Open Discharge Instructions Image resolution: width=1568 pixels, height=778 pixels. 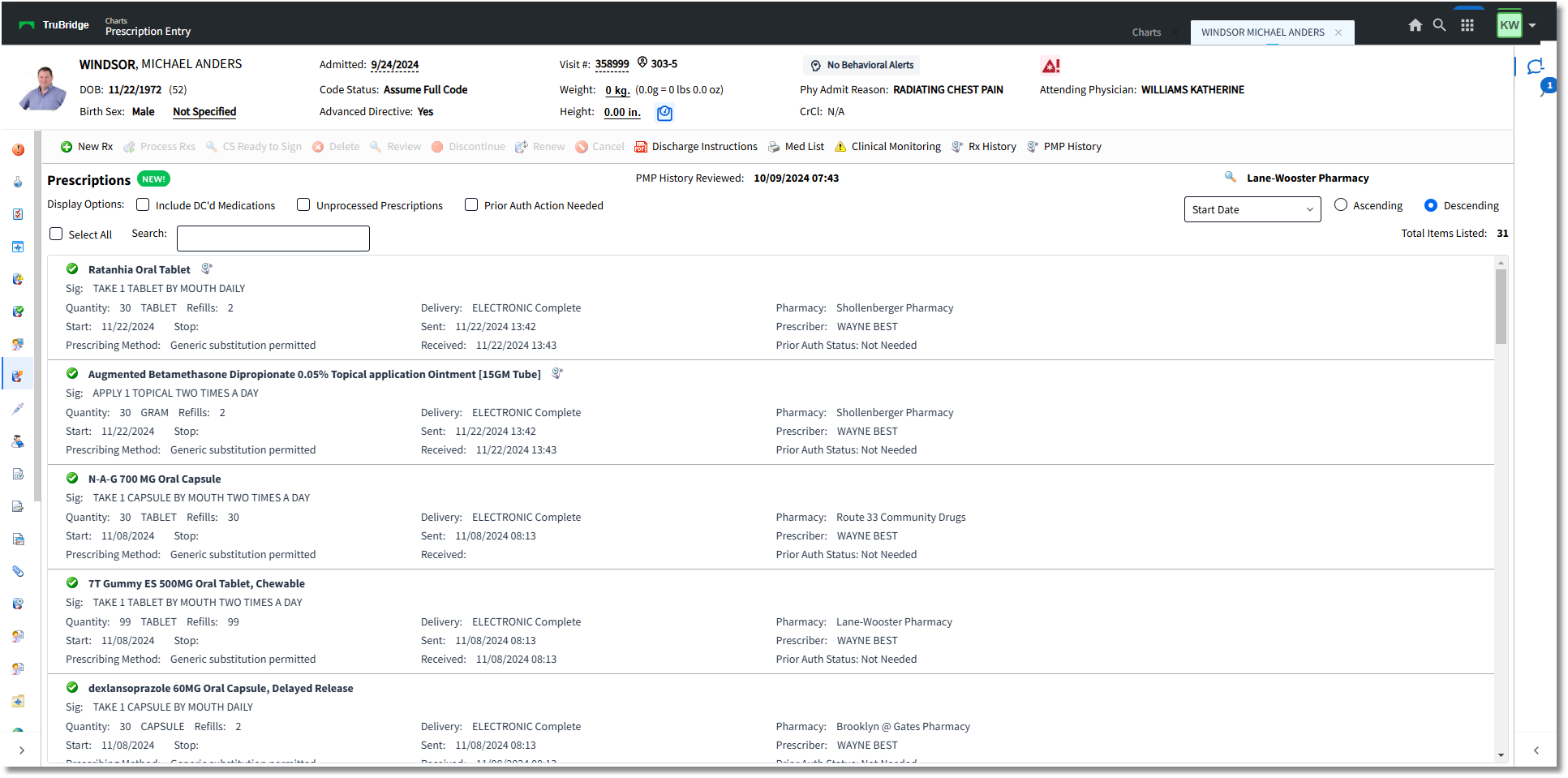696,147
